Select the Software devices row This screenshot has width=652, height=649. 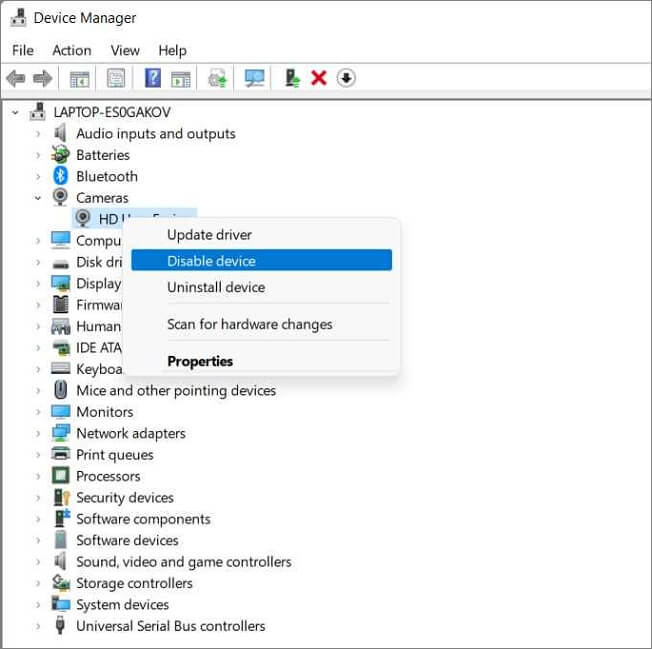click(127, 540)
